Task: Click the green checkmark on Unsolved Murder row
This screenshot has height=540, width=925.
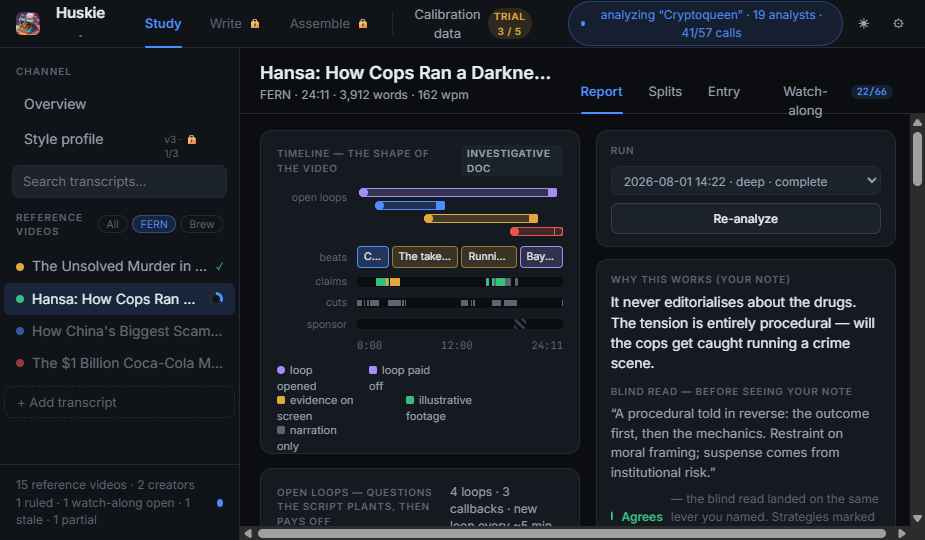Action: tap(219, 266)
